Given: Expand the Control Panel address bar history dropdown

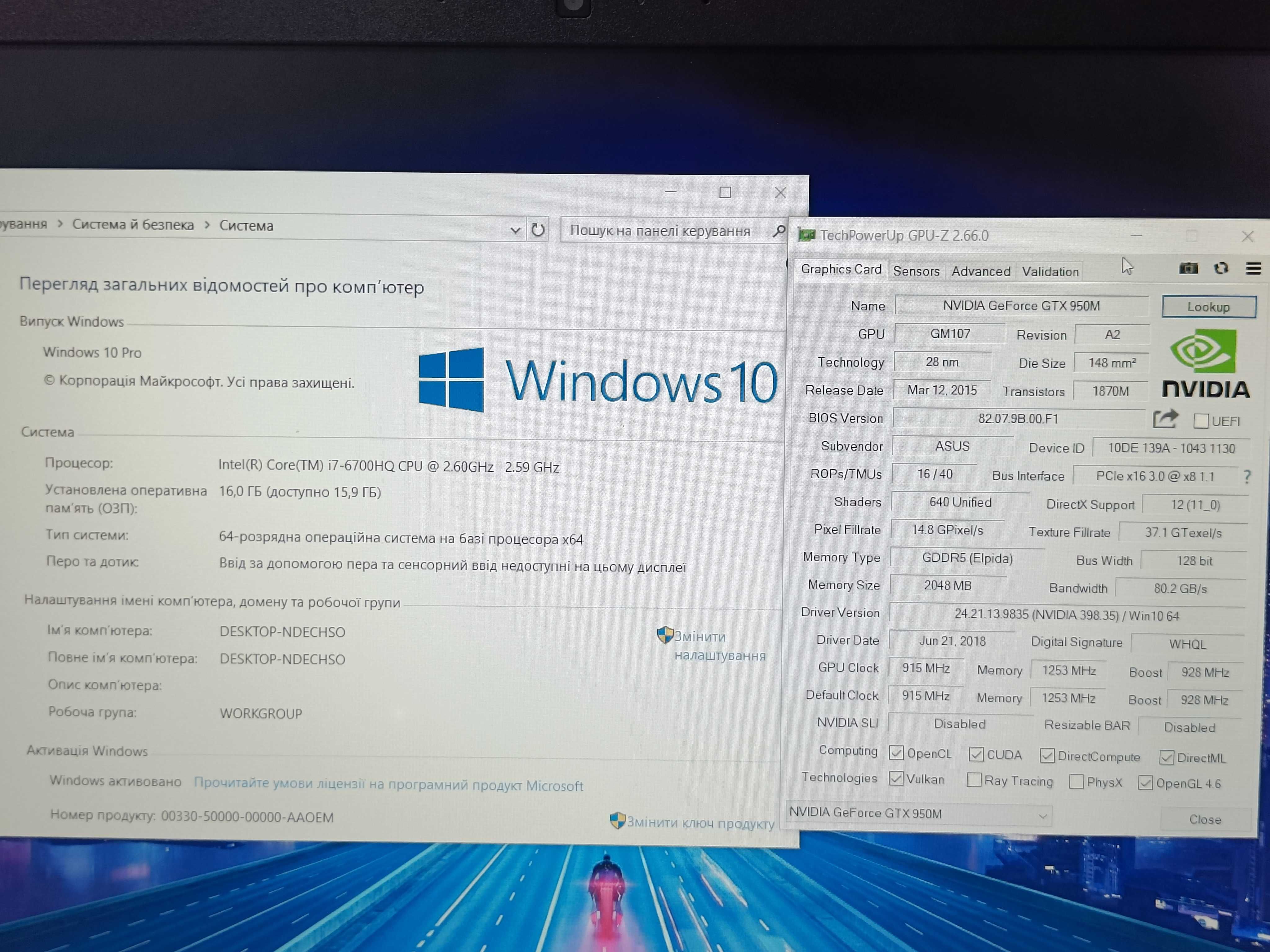Looking at the screenshot, I should coord(515,230).
